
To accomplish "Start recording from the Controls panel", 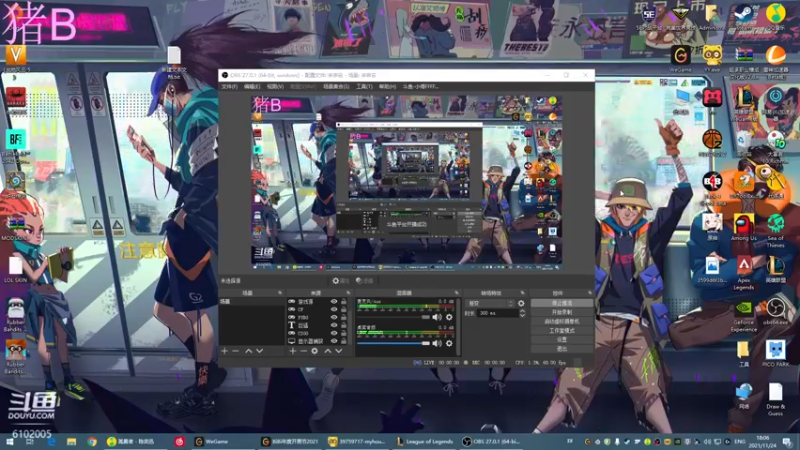I will point(562,312).
